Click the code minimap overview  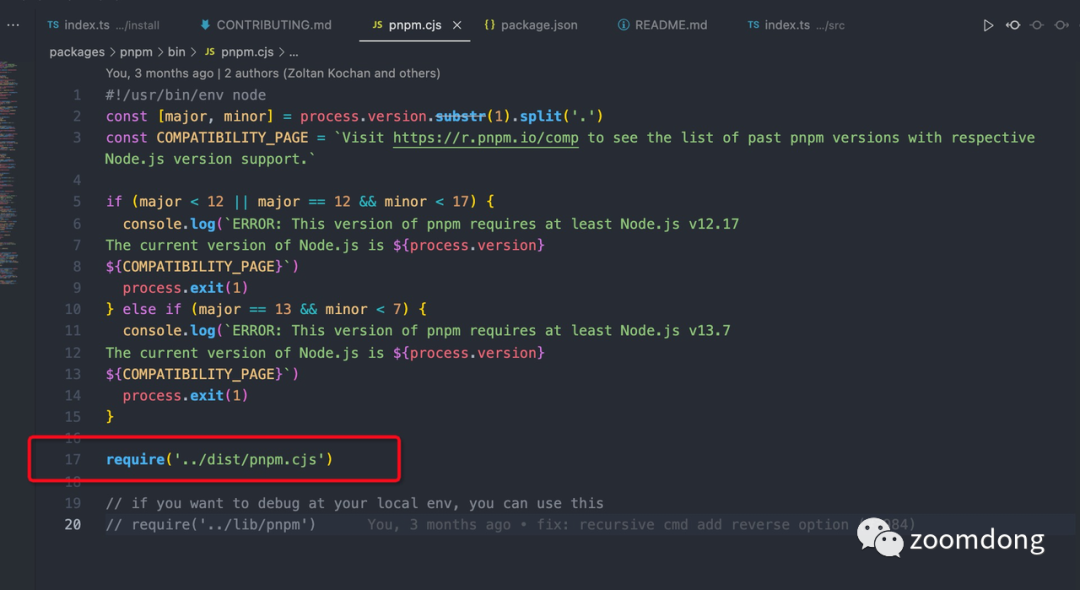8,172
